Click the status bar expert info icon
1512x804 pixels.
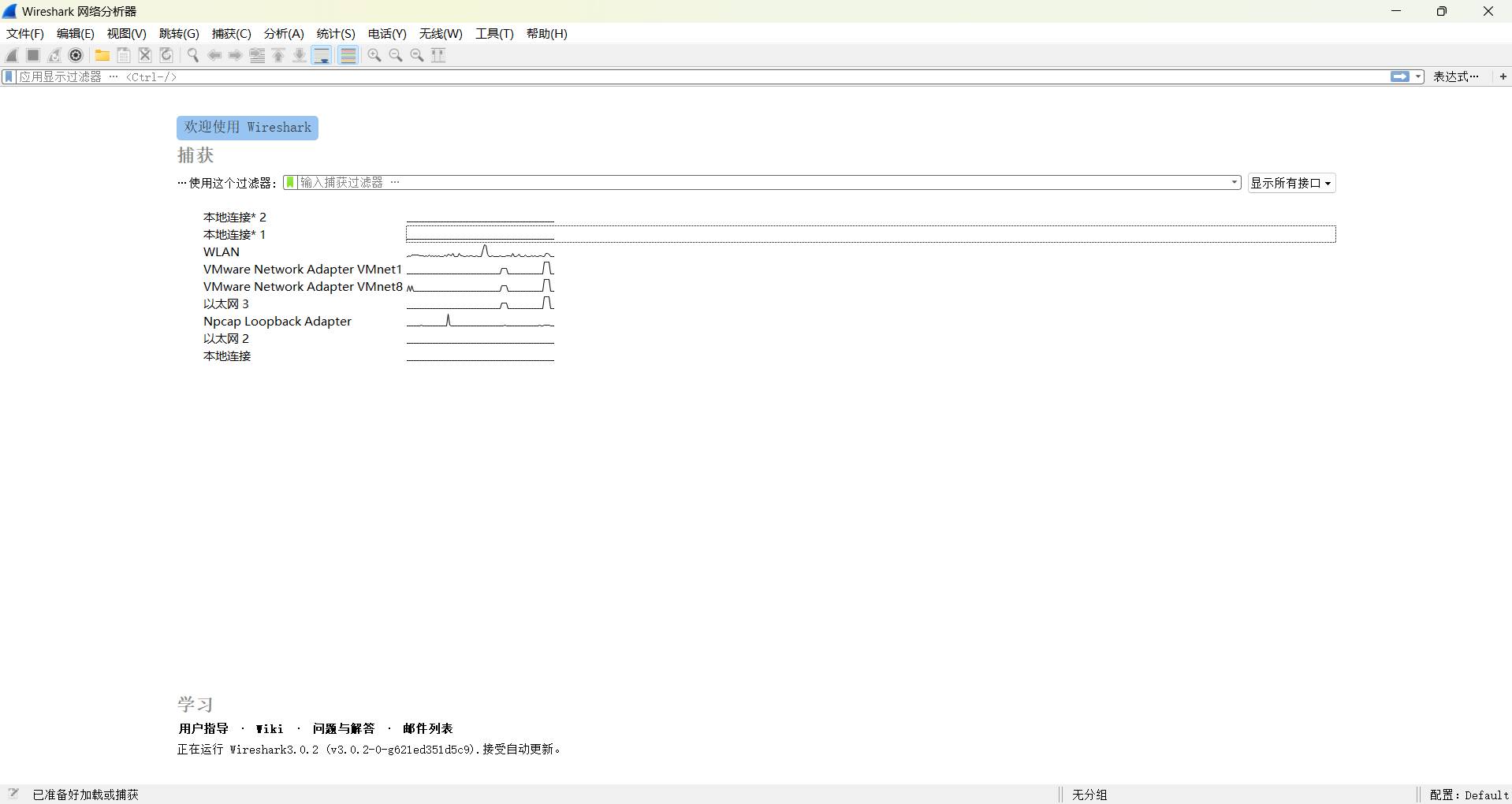tap(13, 794)
